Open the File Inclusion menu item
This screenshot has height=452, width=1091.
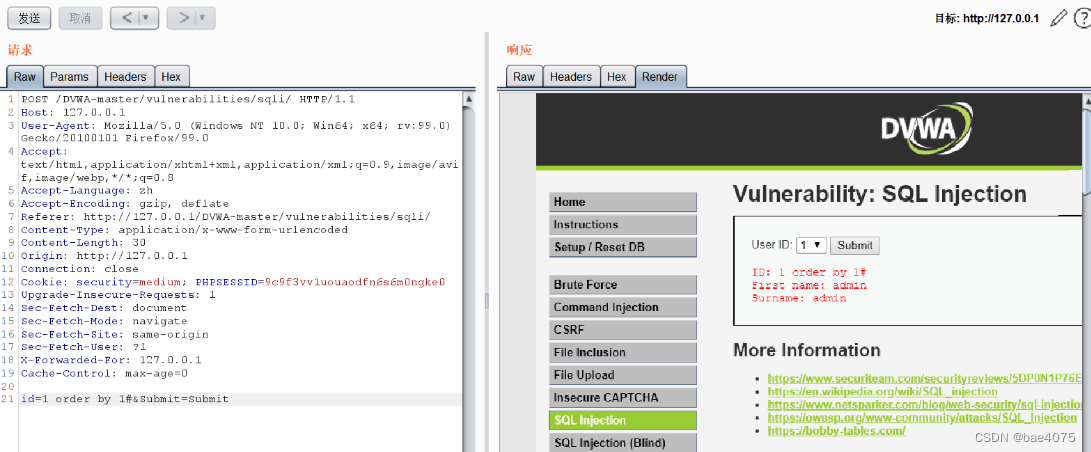[623, 352]
